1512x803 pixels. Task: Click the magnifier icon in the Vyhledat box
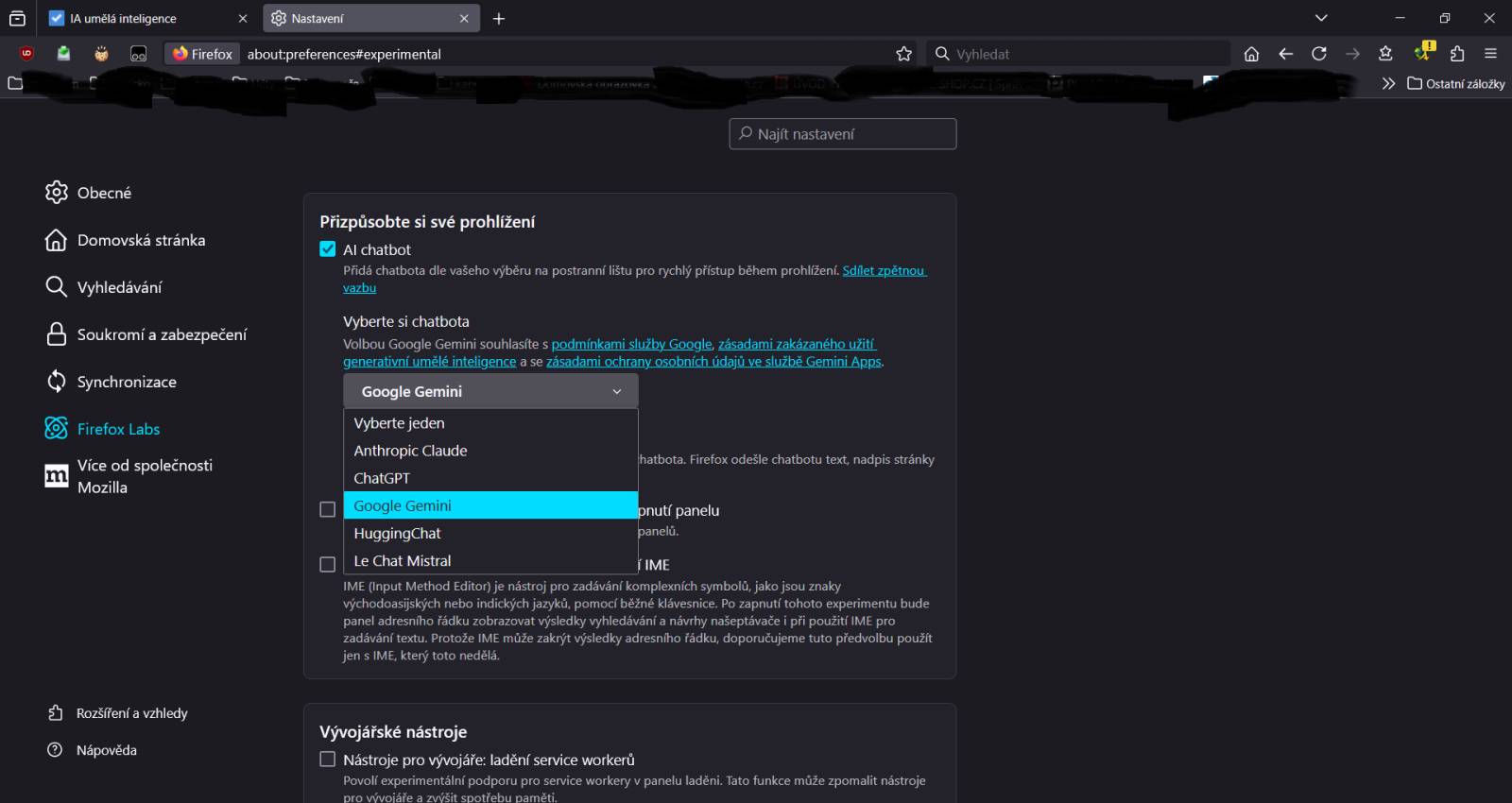click(x=942, y=54)
